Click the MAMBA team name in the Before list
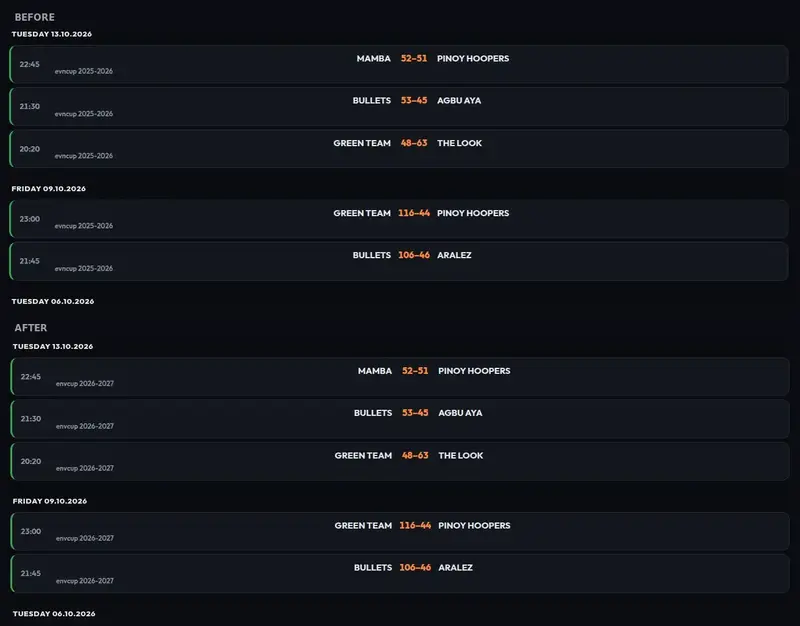The height and width of the screenshot is (626, 800). (373, 59)
